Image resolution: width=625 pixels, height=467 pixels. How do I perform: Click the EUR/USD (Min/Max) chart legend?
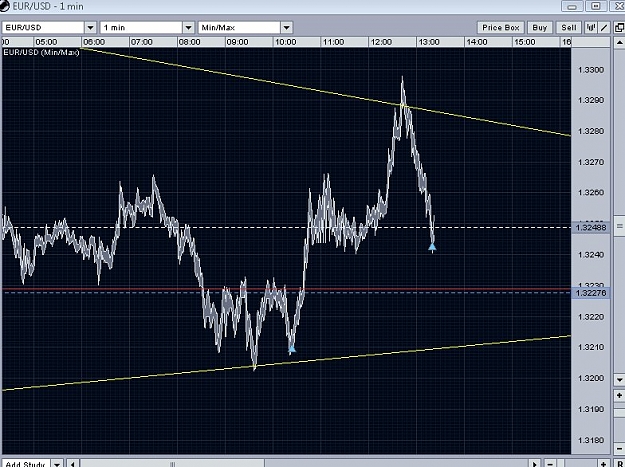[42, 52]
